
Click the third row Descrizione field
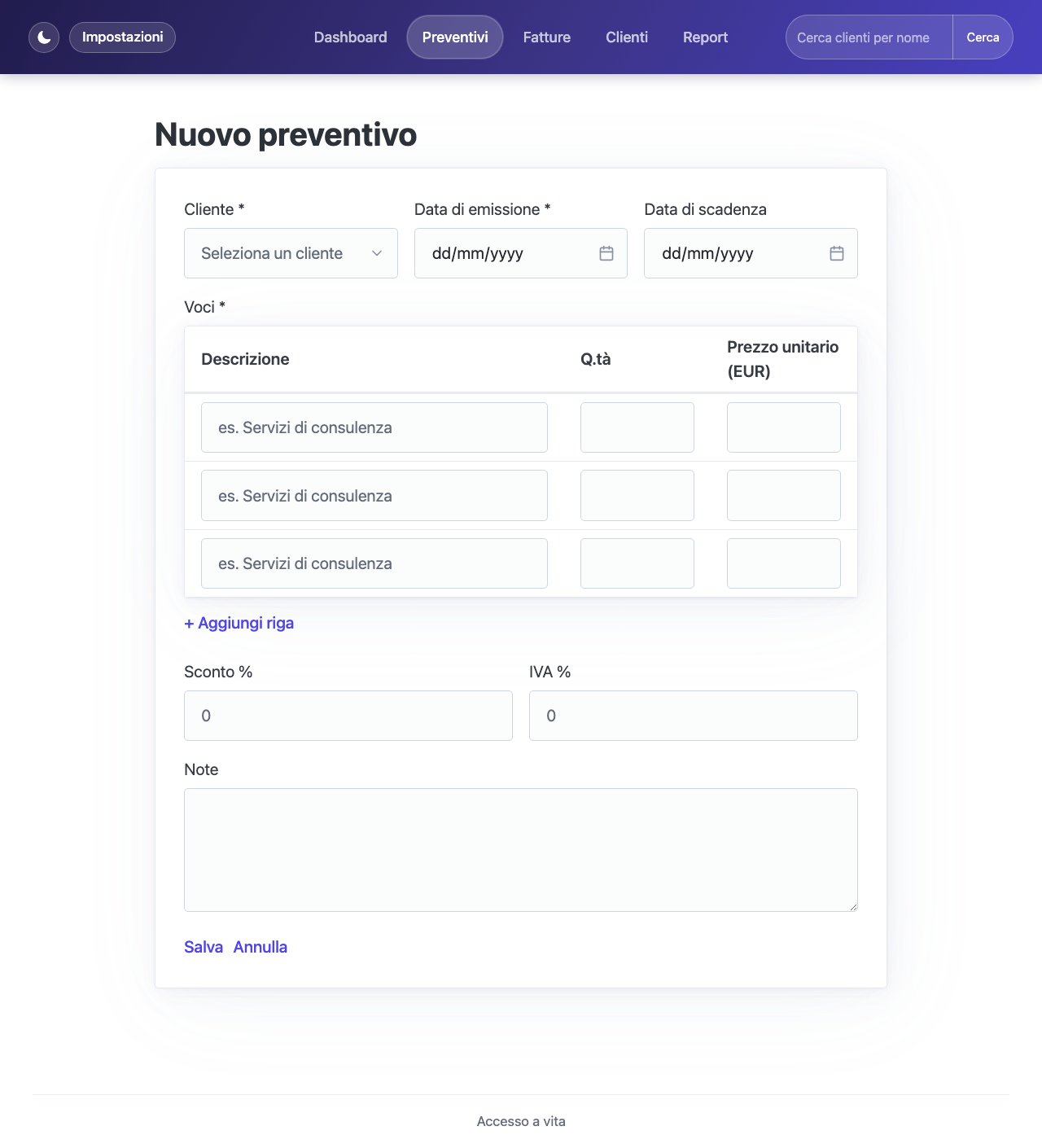pos(374,563)
